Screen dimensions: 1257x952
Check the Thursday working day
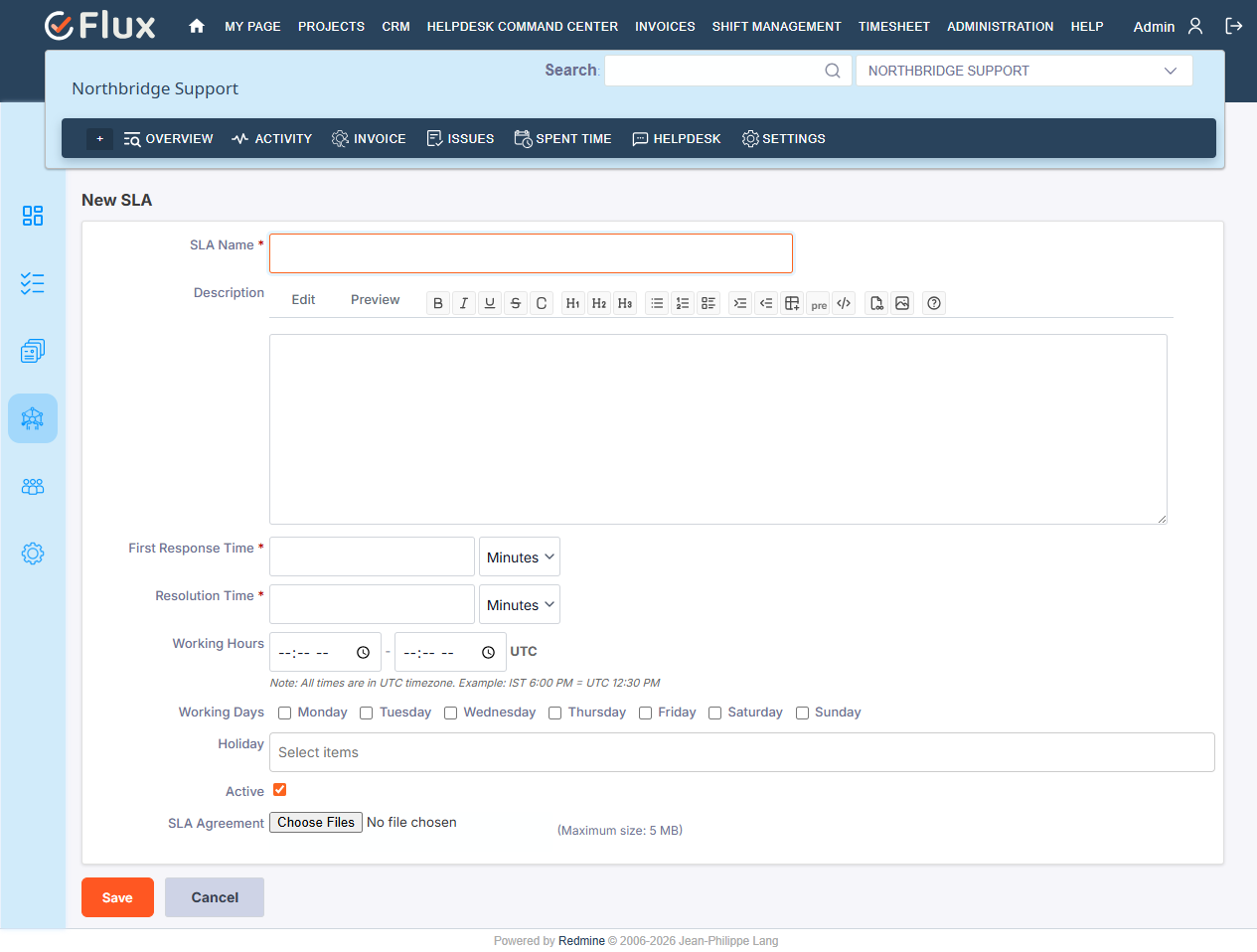tap(555, 713)
